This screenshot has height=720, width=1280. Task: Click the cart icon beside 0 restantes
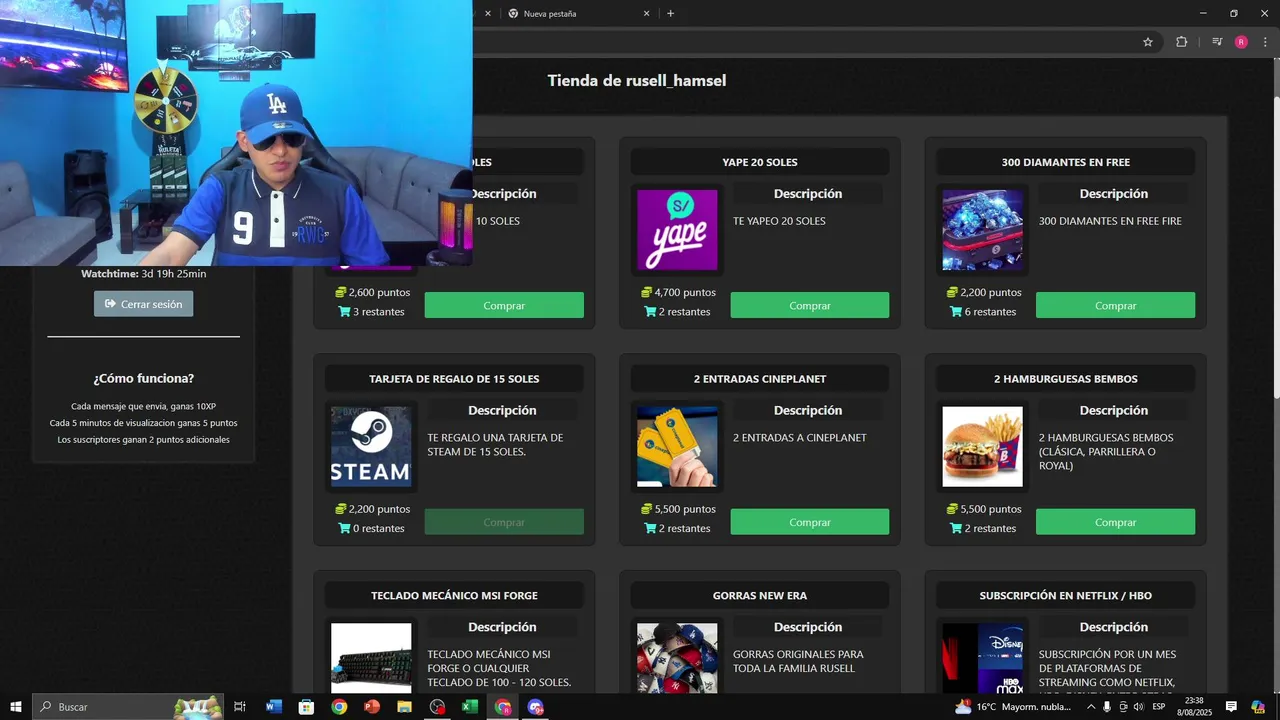[344, 528]
